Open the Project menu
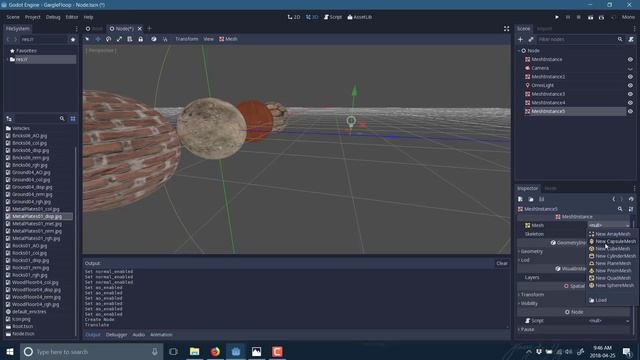This screenshot has width=640, height=360. click(x=33, y=17)
